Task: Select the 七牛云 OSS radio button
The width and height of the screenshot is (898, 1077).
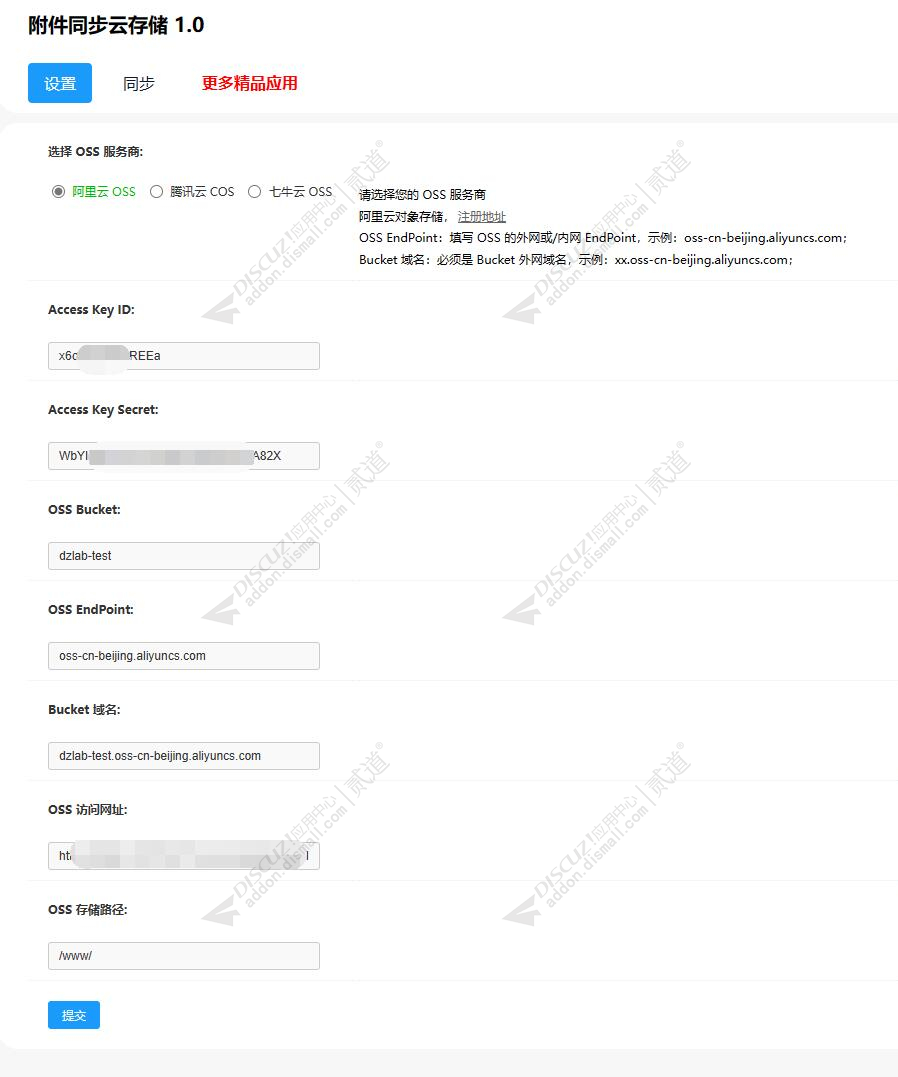Action: tap(254, 192)
